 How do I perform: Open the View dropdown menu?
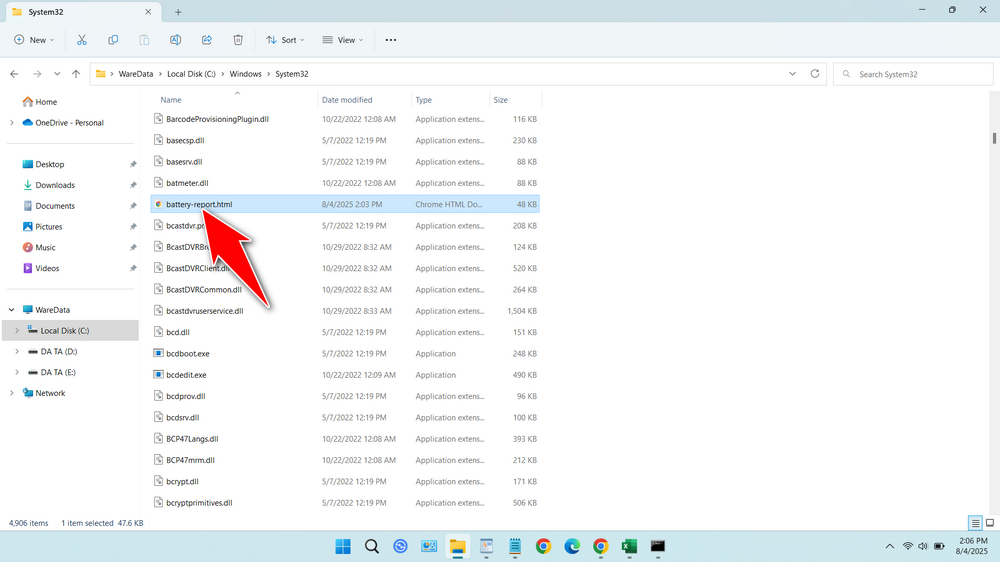pos(343,40)
